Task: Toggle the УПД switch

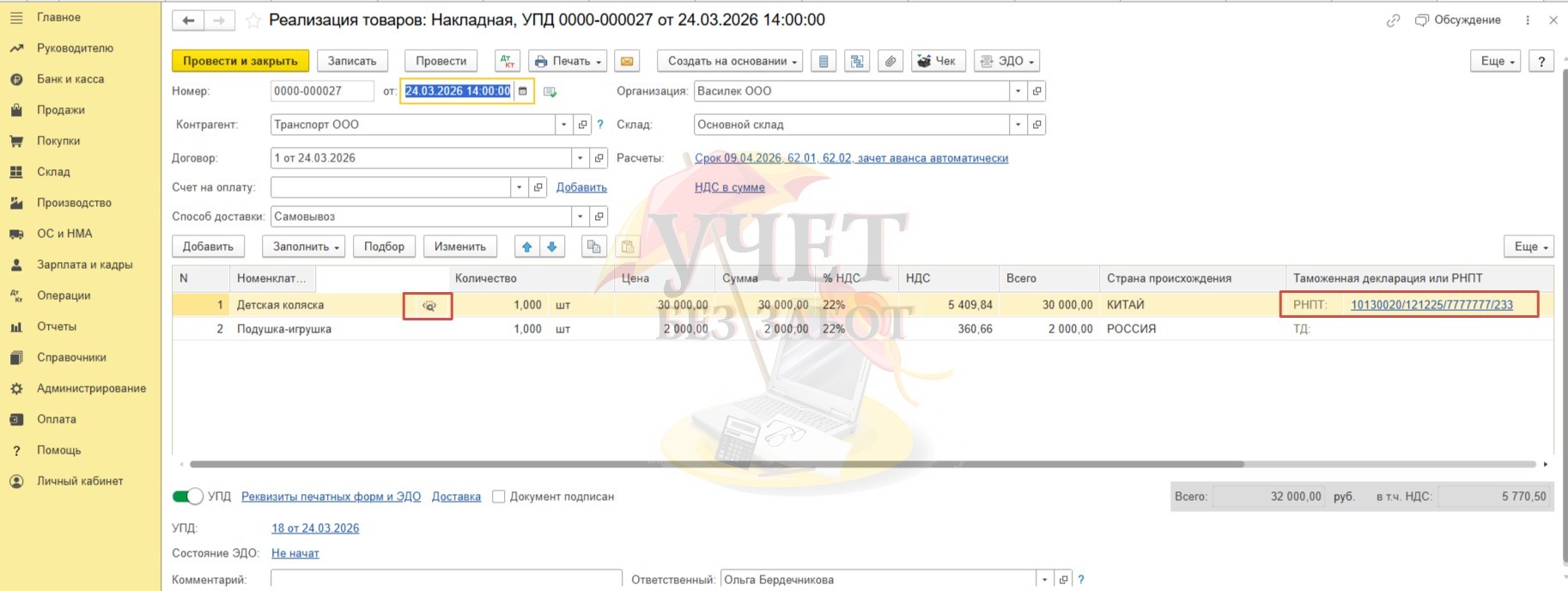Action: 187,497
